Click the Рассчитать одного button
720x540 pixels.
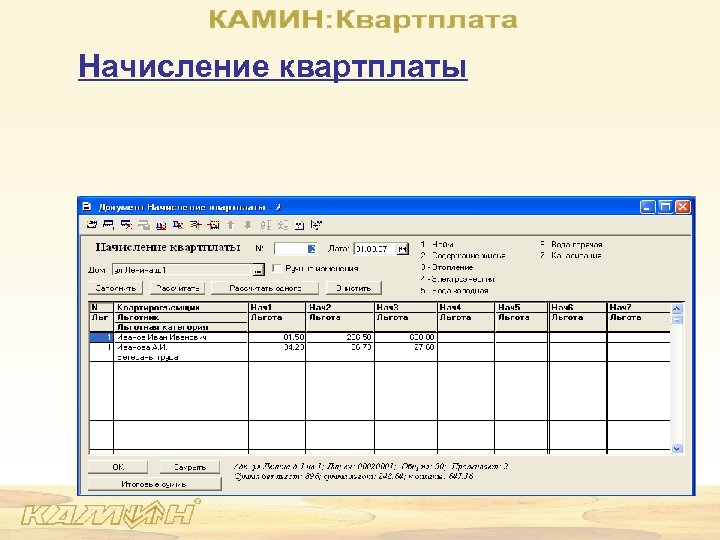click(265, 288)
